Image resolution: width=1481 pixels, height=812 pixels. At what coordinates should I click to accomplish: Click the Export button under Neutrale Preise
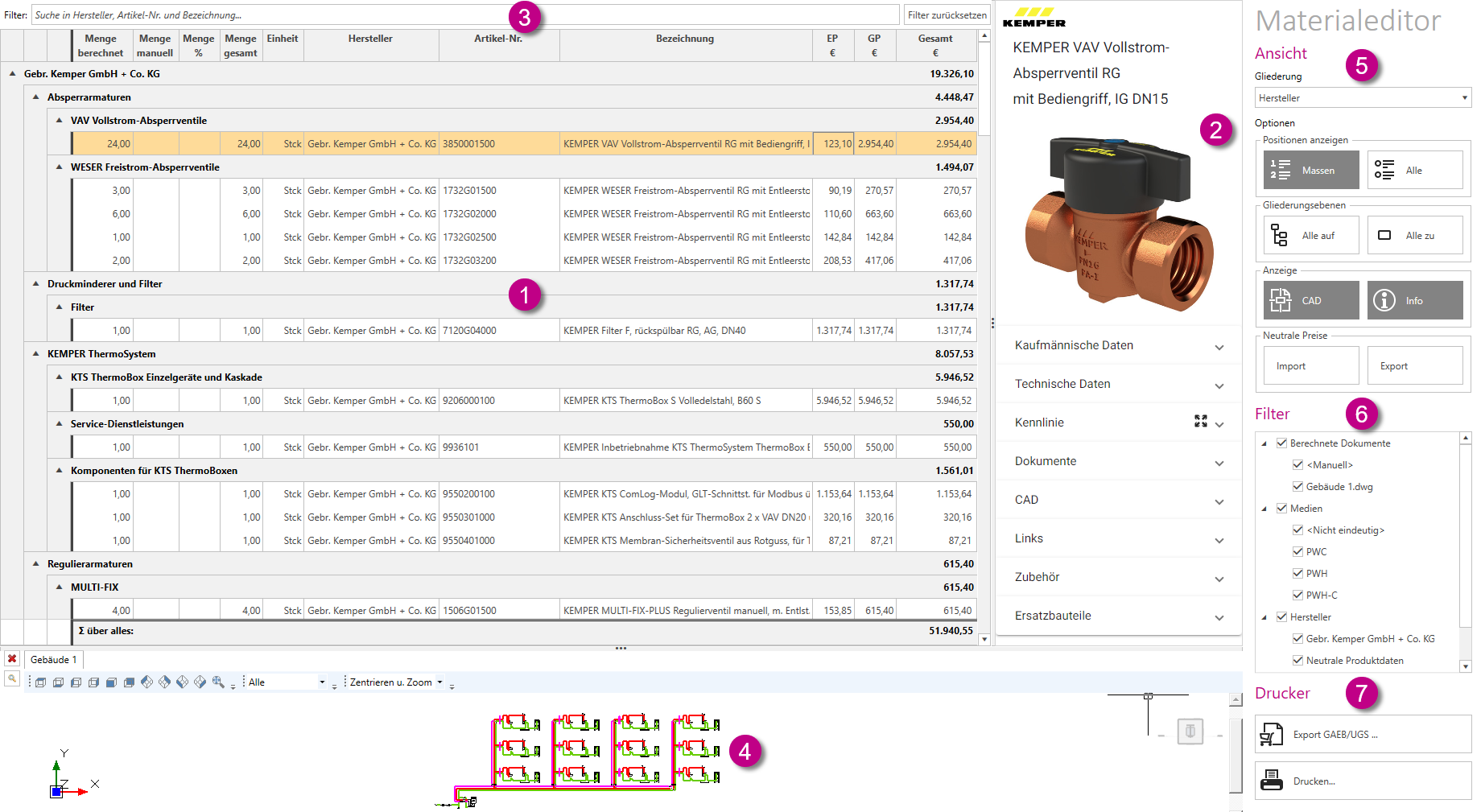click(1415, 365)
